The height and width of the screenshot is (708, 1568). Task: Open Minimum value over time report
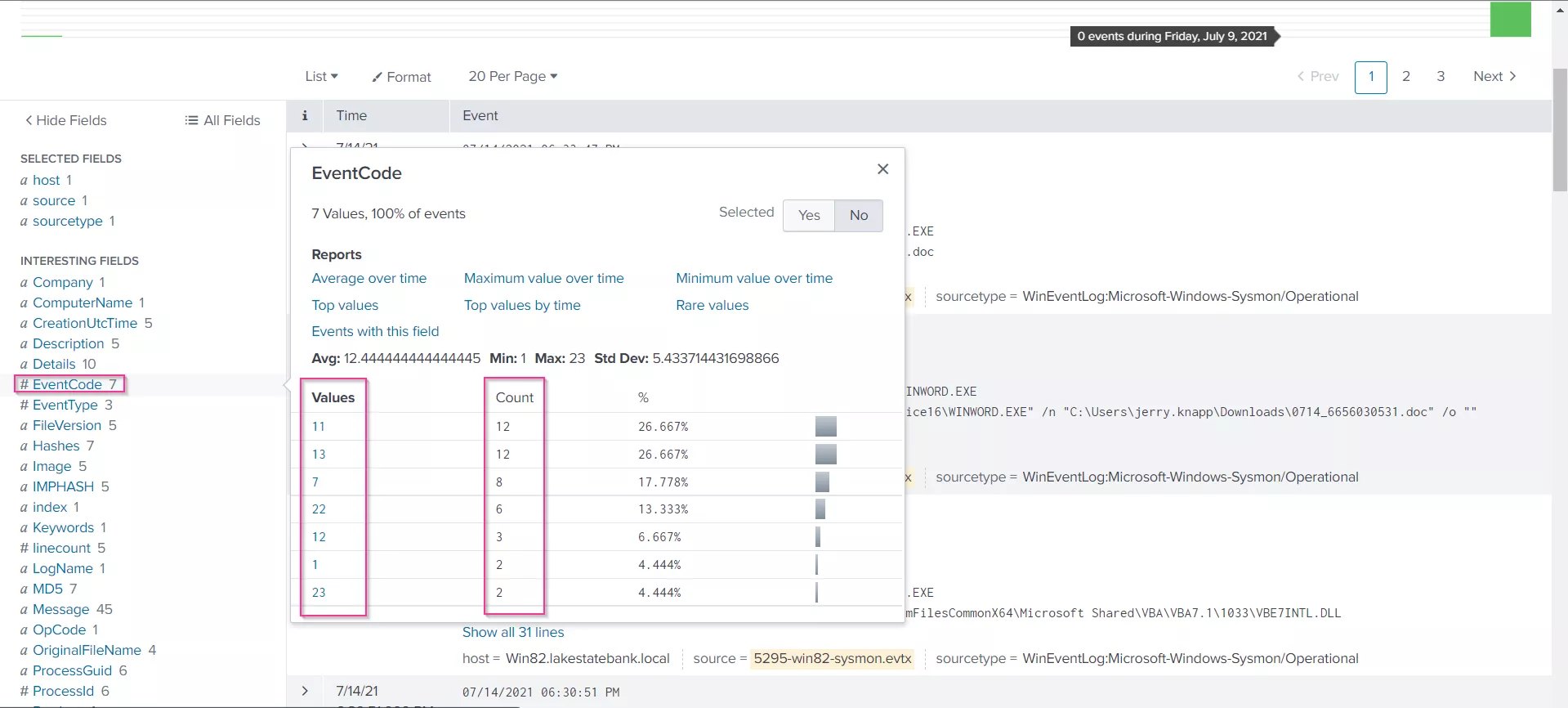point(754,278)
